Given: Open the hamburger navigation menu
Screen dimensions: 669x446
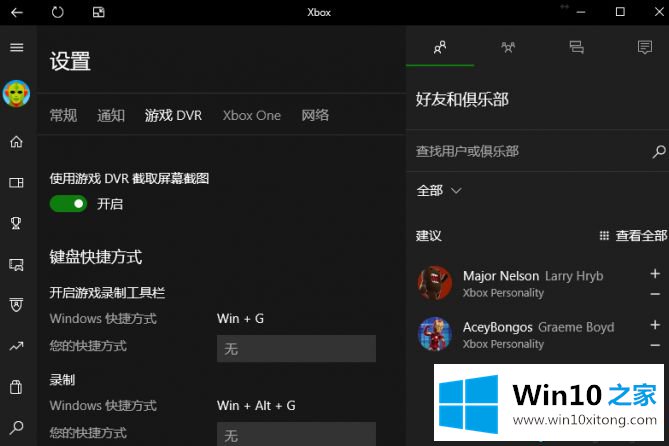Looking at the screenshot, I should (17, 47).
